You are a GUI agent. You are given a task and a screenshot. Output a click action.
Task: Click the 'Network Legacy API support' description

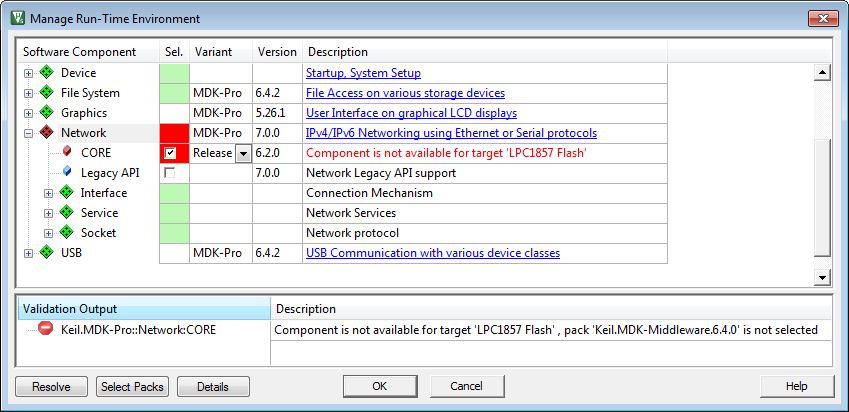coord(381,173)
